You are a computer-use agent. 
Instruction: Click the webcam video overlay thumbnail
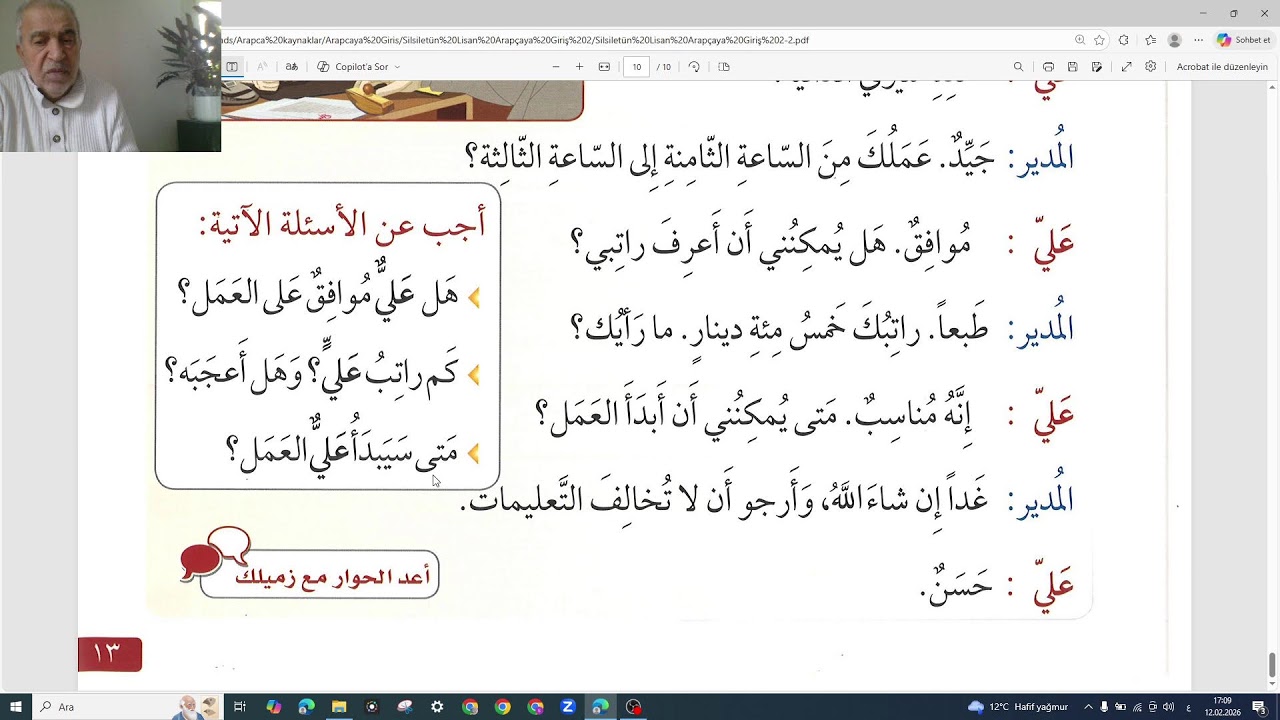pos(110,76)
